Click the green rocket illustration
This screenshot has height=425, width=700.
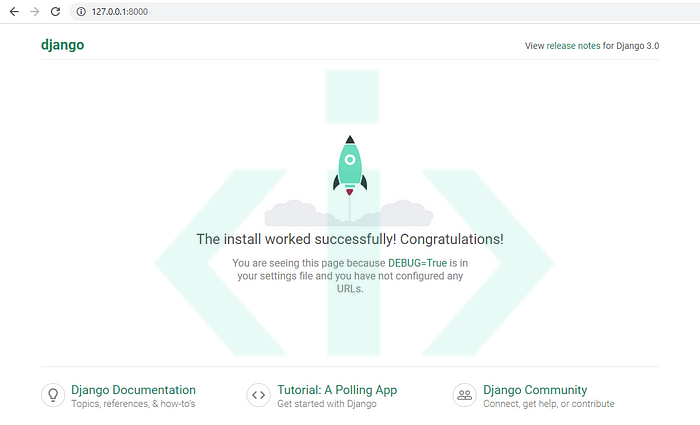[349, 165]
